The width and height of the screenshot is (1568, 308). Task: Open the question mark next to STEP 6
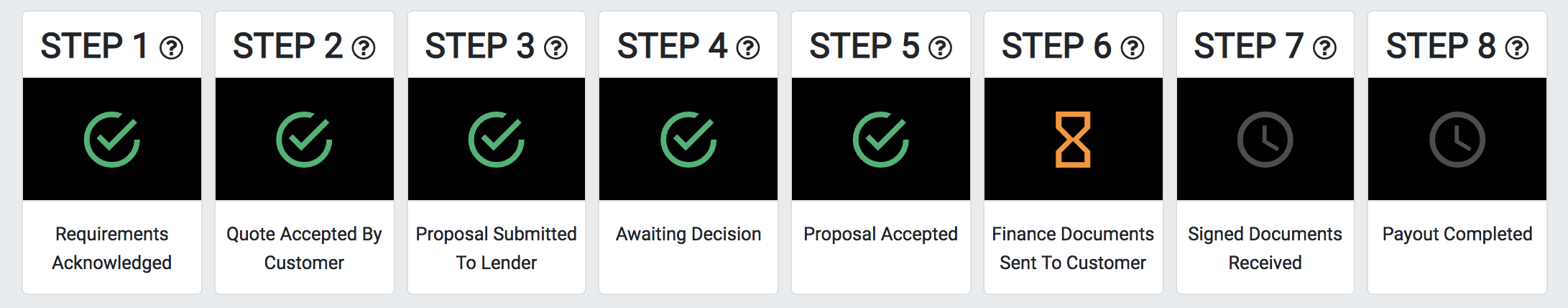pyautogui.click(x=1133, y=48)
